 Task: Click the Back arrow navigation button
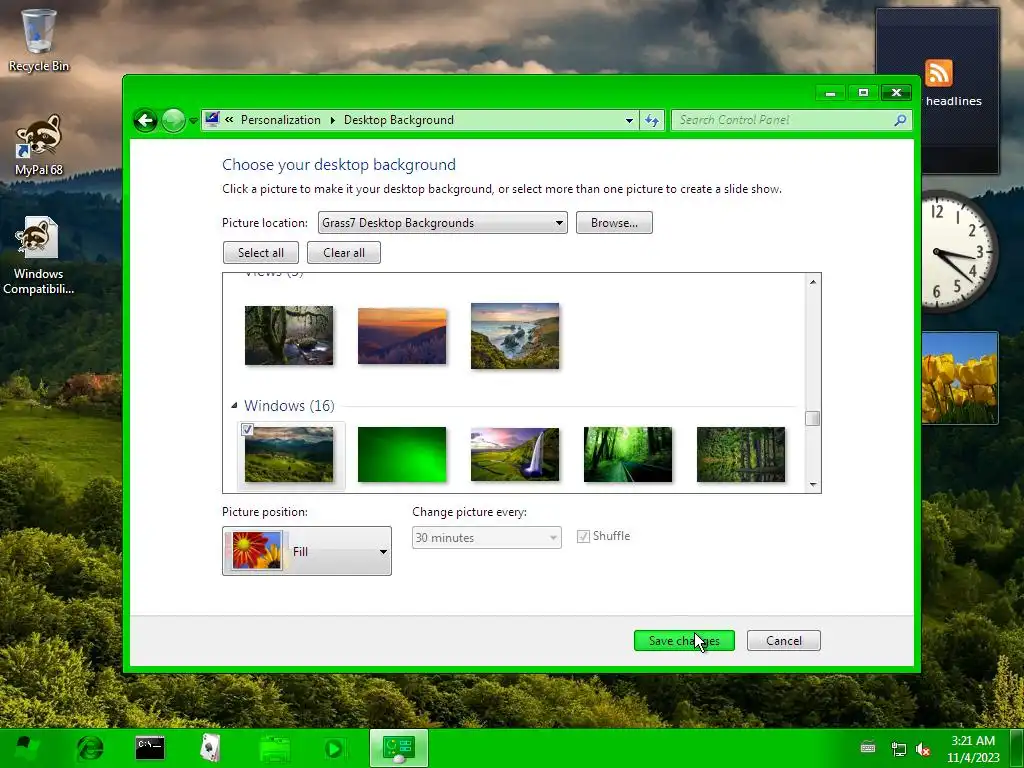coord(146,120)
